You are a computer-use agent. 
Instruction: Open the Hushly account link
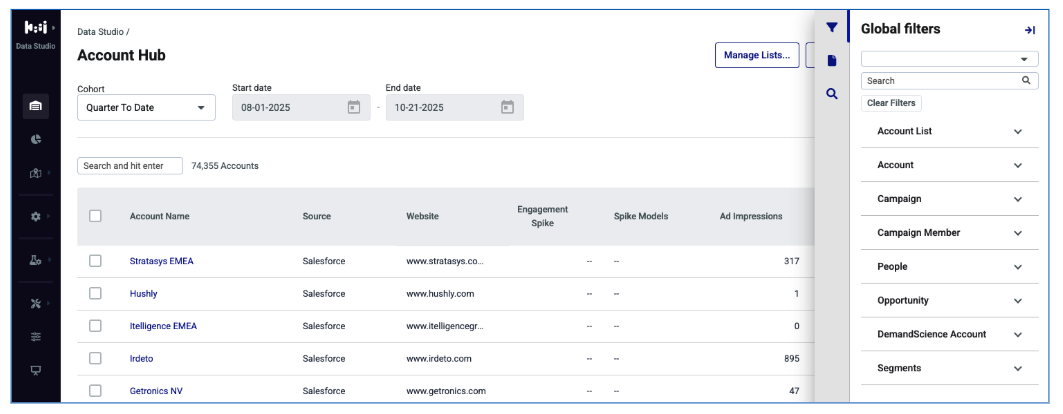point(144,294)
